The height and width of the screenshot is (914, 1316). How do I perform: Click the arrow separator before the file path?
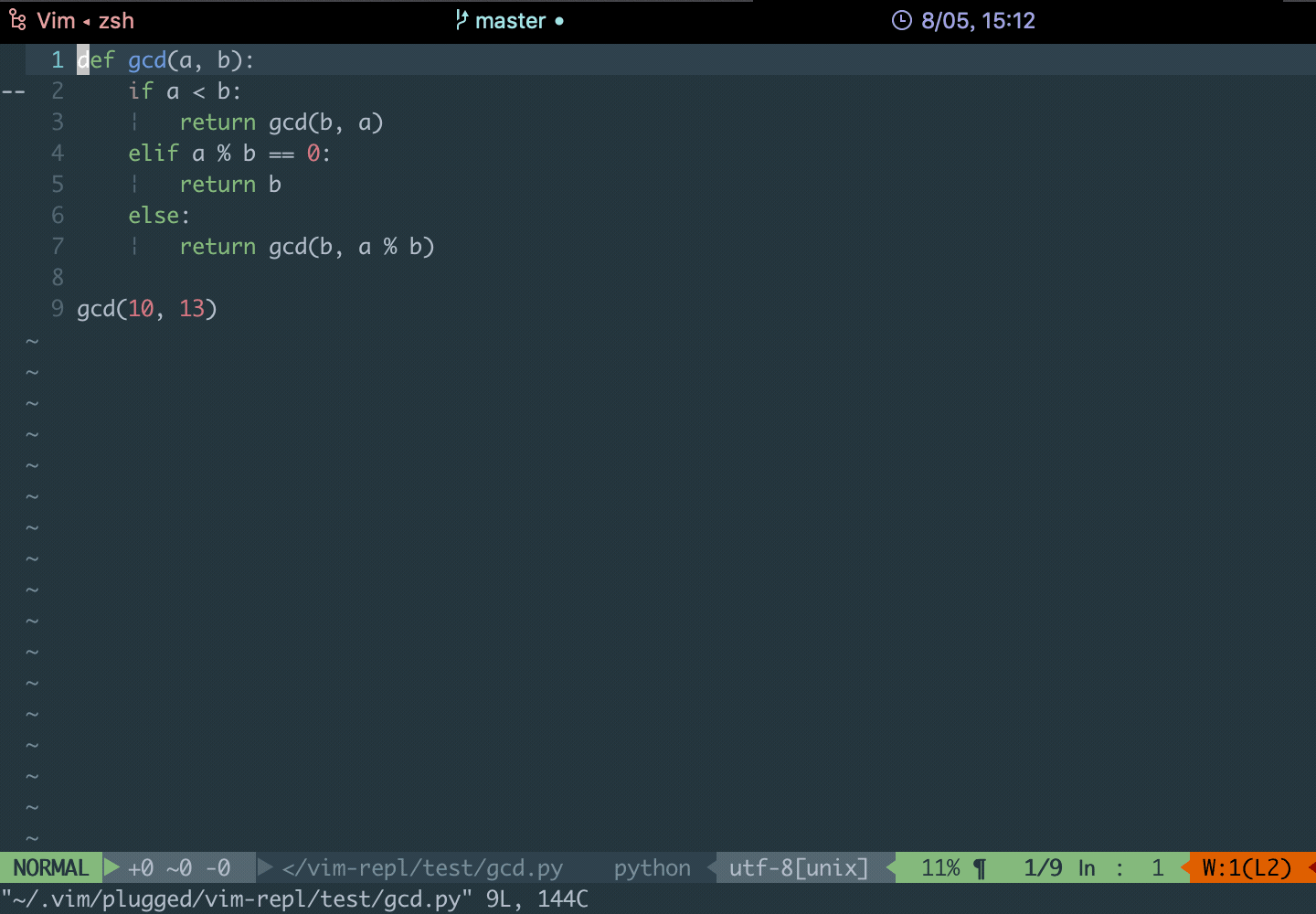click(265, 867)
